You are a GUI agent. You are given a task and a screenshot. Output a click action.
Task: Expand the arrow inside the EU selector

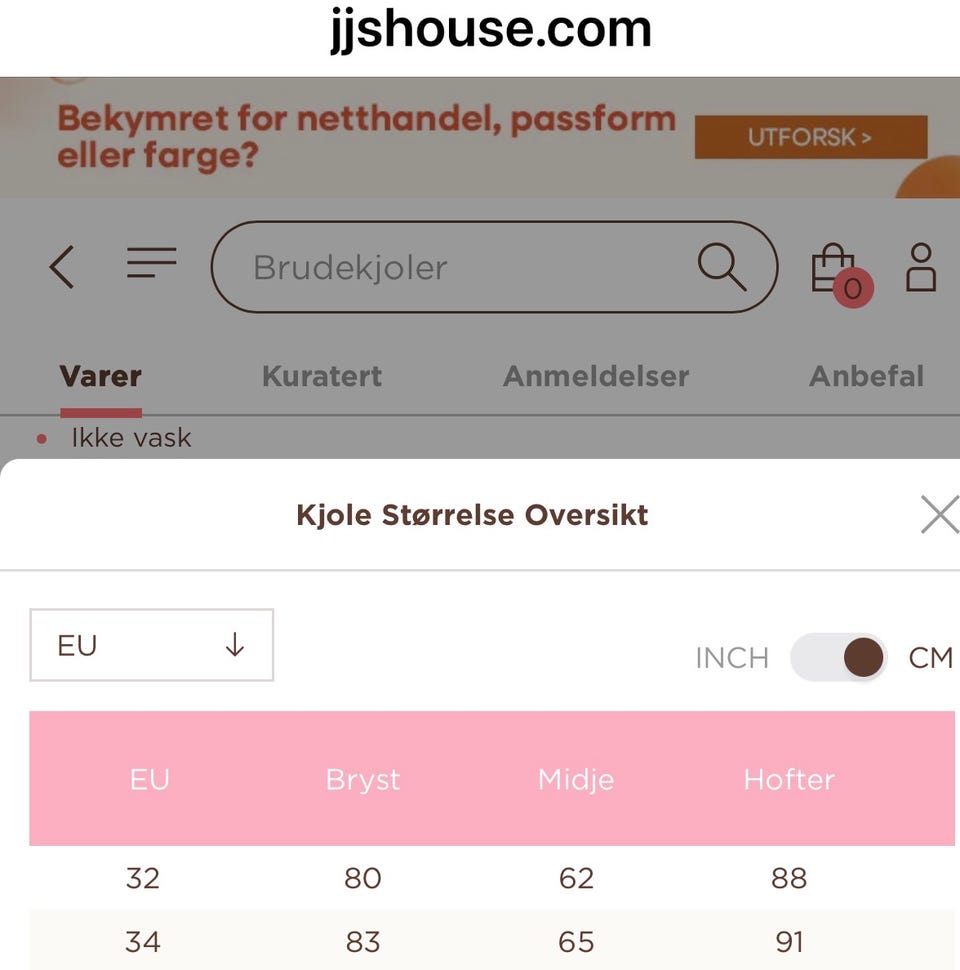[235, 645]
